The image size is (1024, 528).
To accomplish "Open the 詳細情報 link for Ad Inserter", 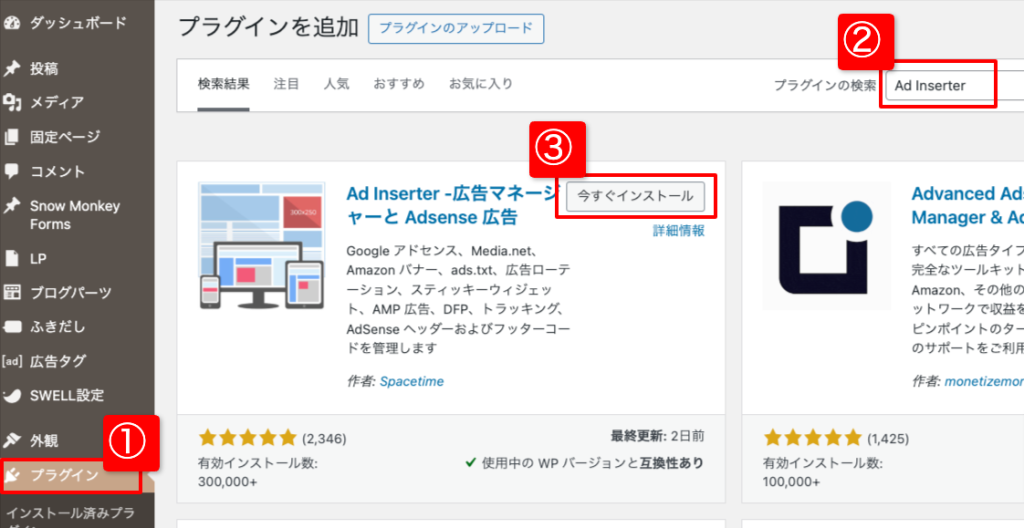I will [678, 231].
